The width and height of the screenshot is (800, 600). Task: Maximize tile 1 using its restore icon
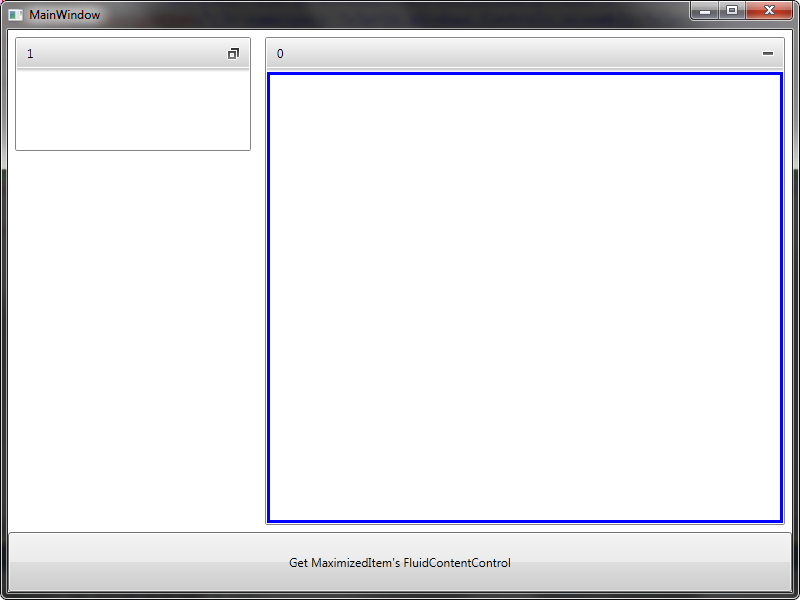pos(233,54)
